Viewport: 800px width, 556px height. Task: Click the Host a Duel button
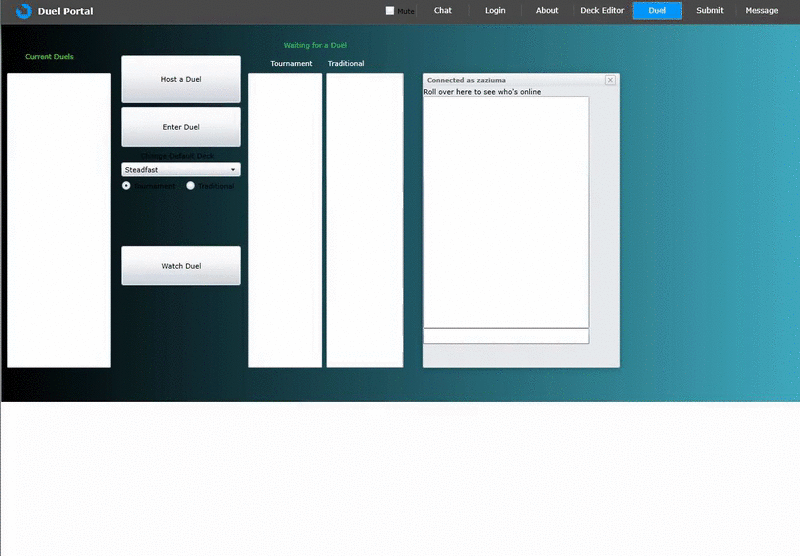pos(181,79)
